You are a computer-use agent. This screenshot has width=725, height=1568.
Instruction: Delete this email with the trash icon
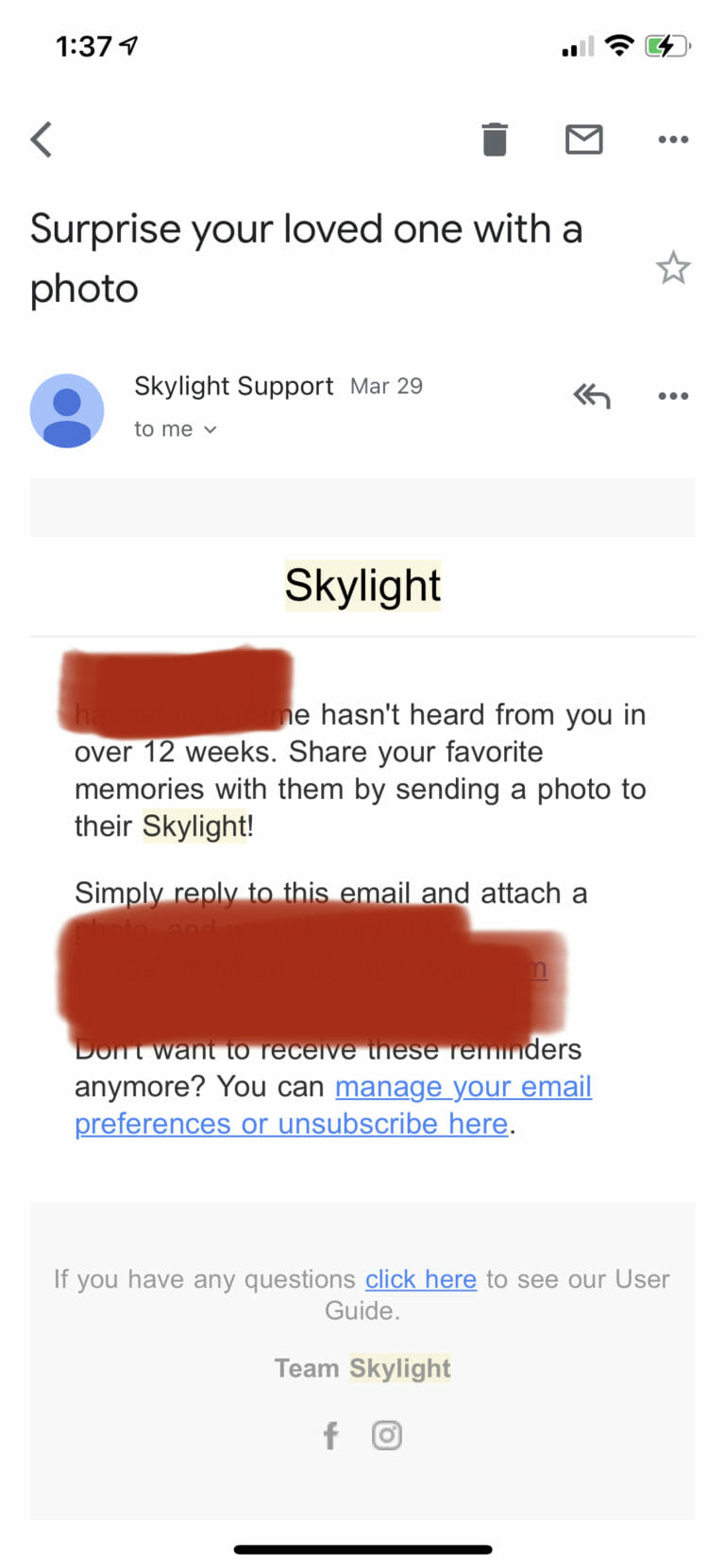click(494, 140)
